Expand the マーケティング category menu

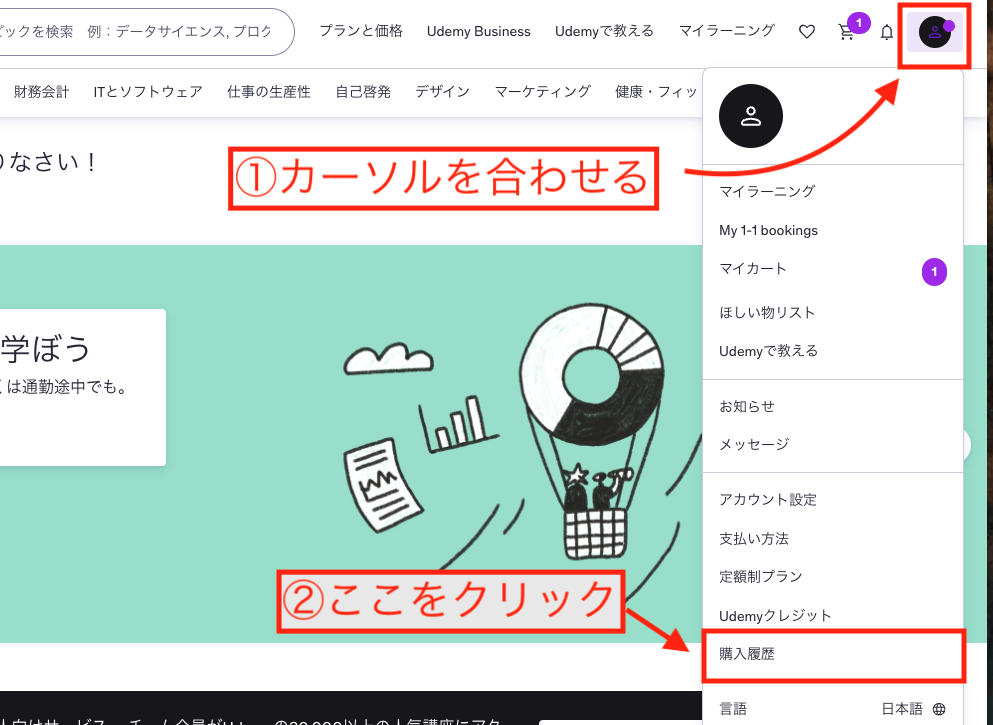tap(541, 90)
